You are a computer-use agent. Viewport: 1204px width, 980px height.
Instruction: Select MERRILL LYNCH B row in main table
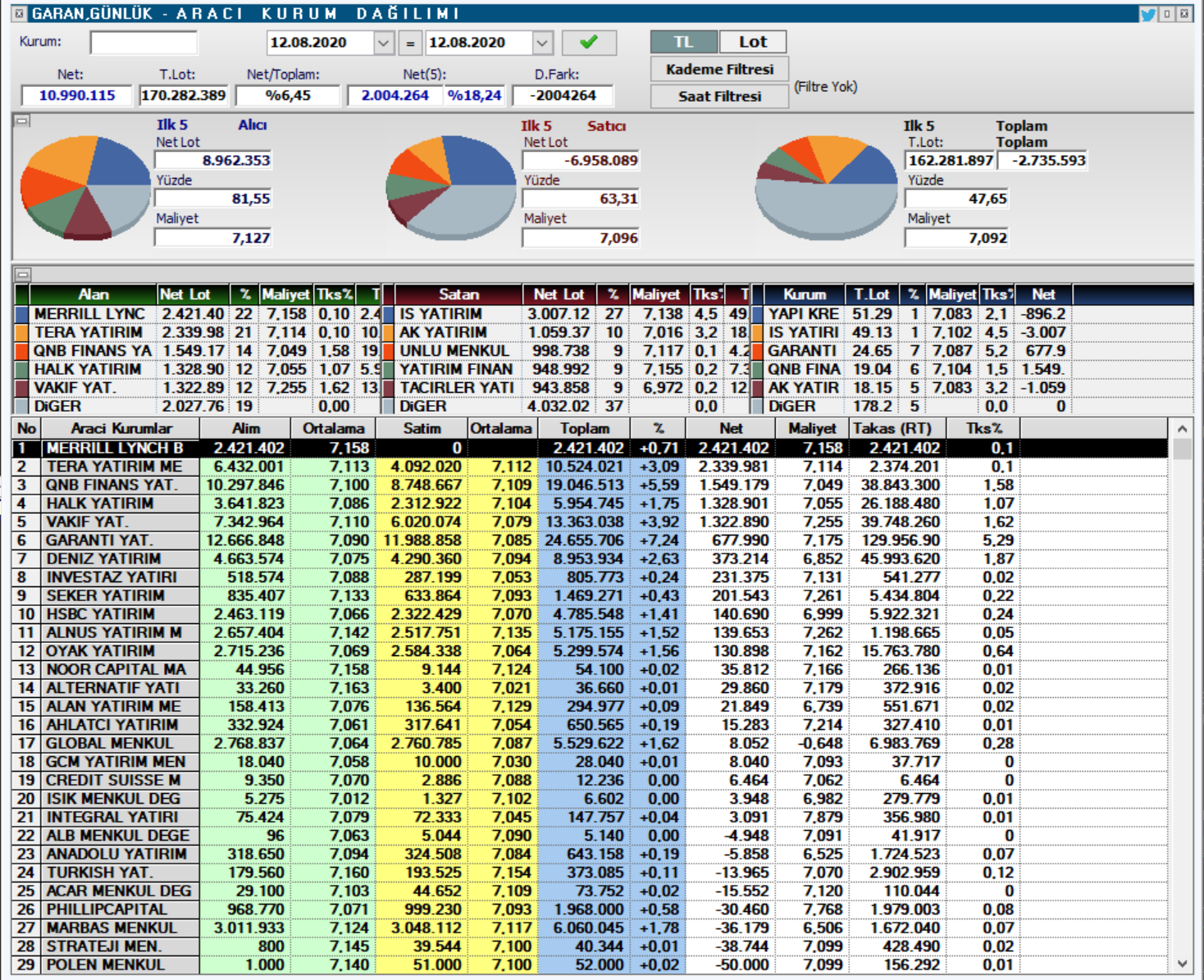coord(589,449)
